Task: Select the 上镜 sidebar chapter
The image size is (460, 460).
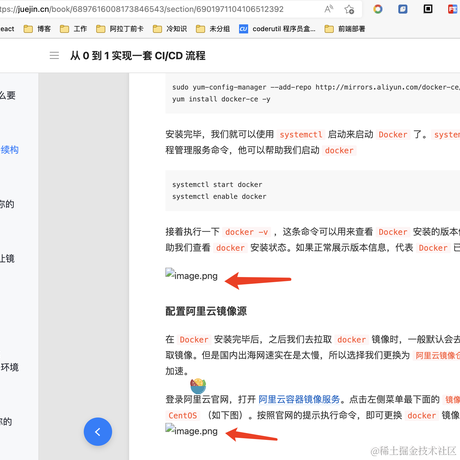Action: coord(7,258)
